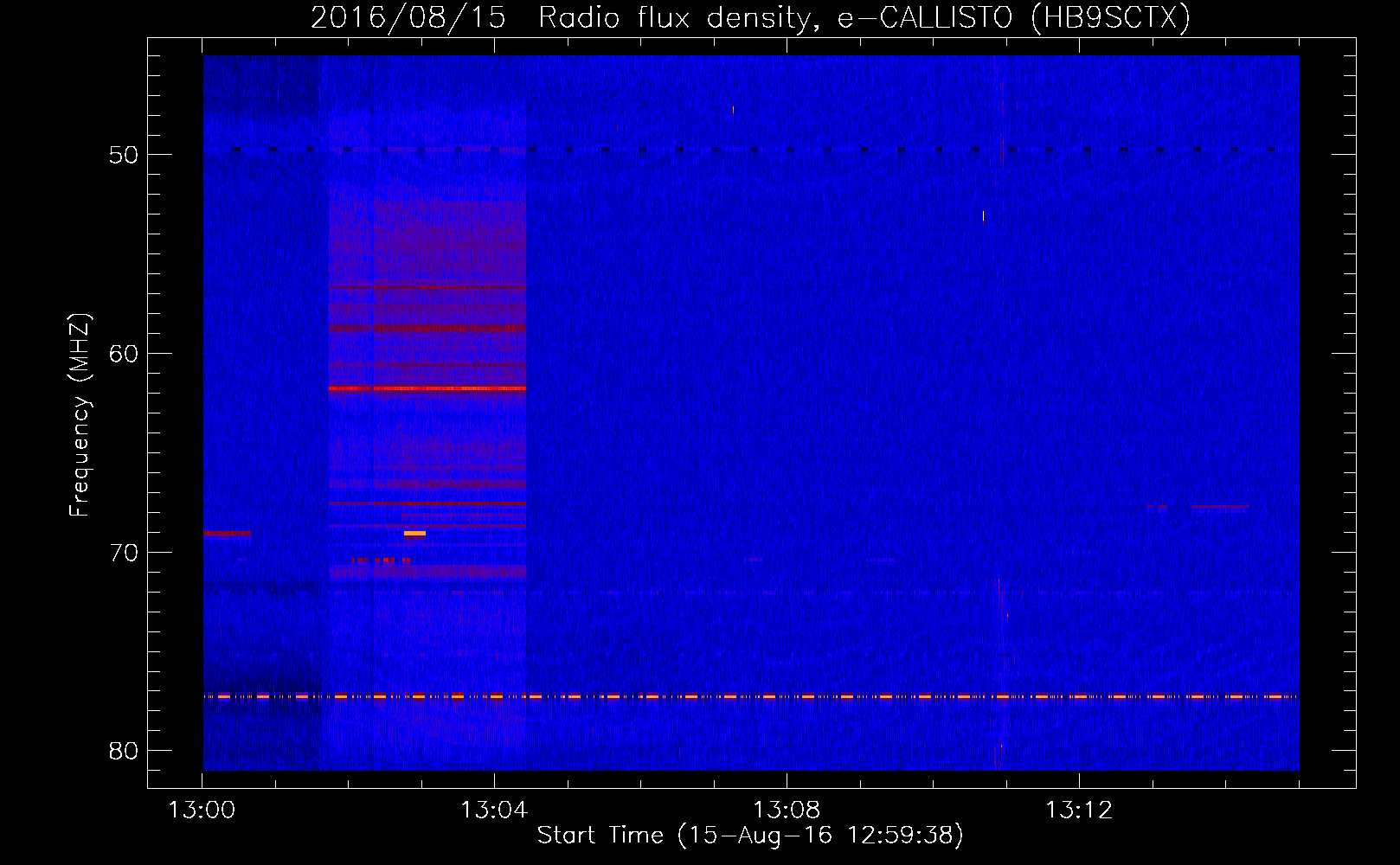Click the bright orange emission line near 77 MHz

tap(750, 696)
